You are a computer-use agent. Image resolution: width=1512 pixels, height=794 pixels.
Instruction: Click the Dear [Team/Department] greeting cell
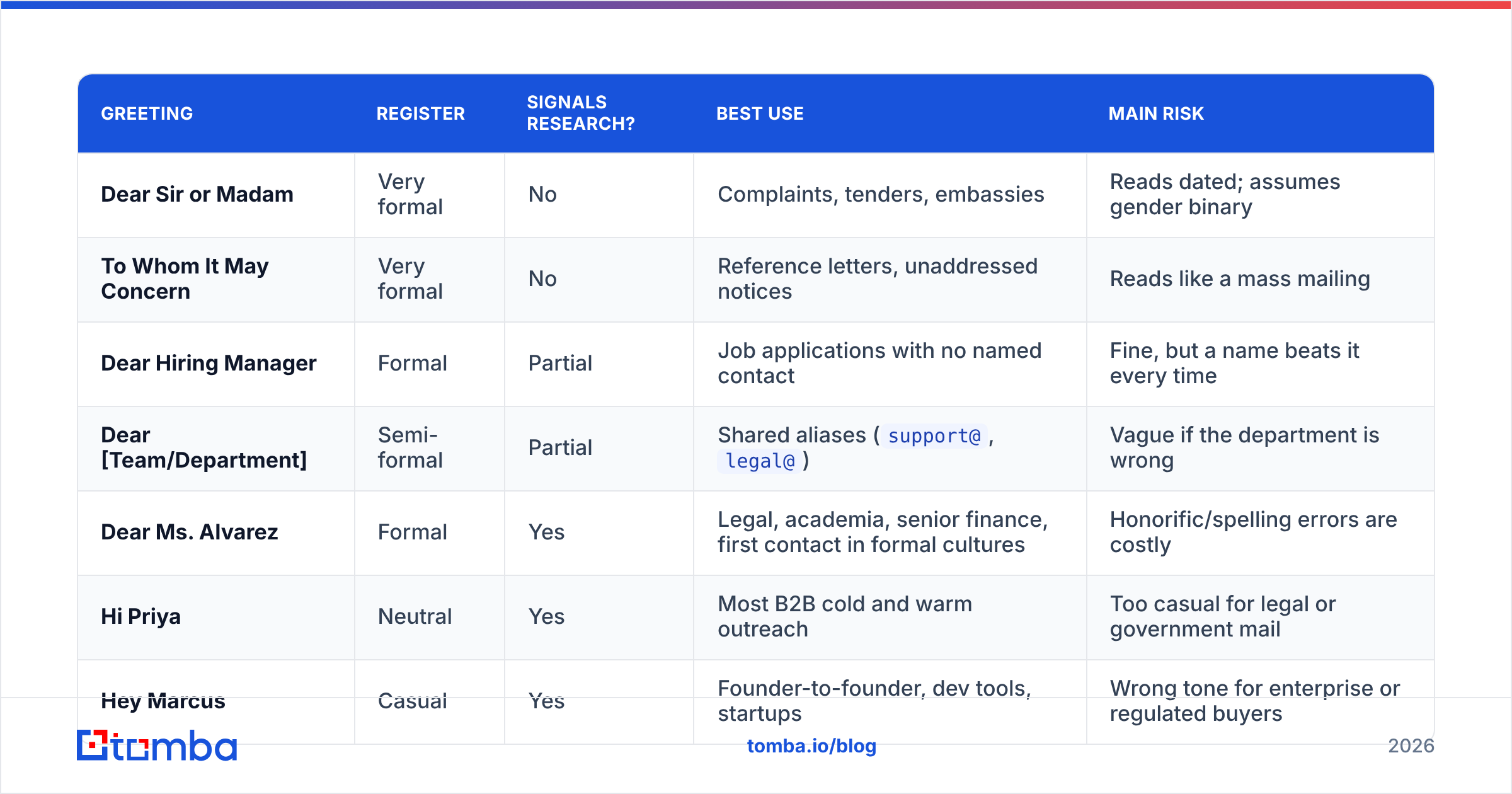[216, 448]
